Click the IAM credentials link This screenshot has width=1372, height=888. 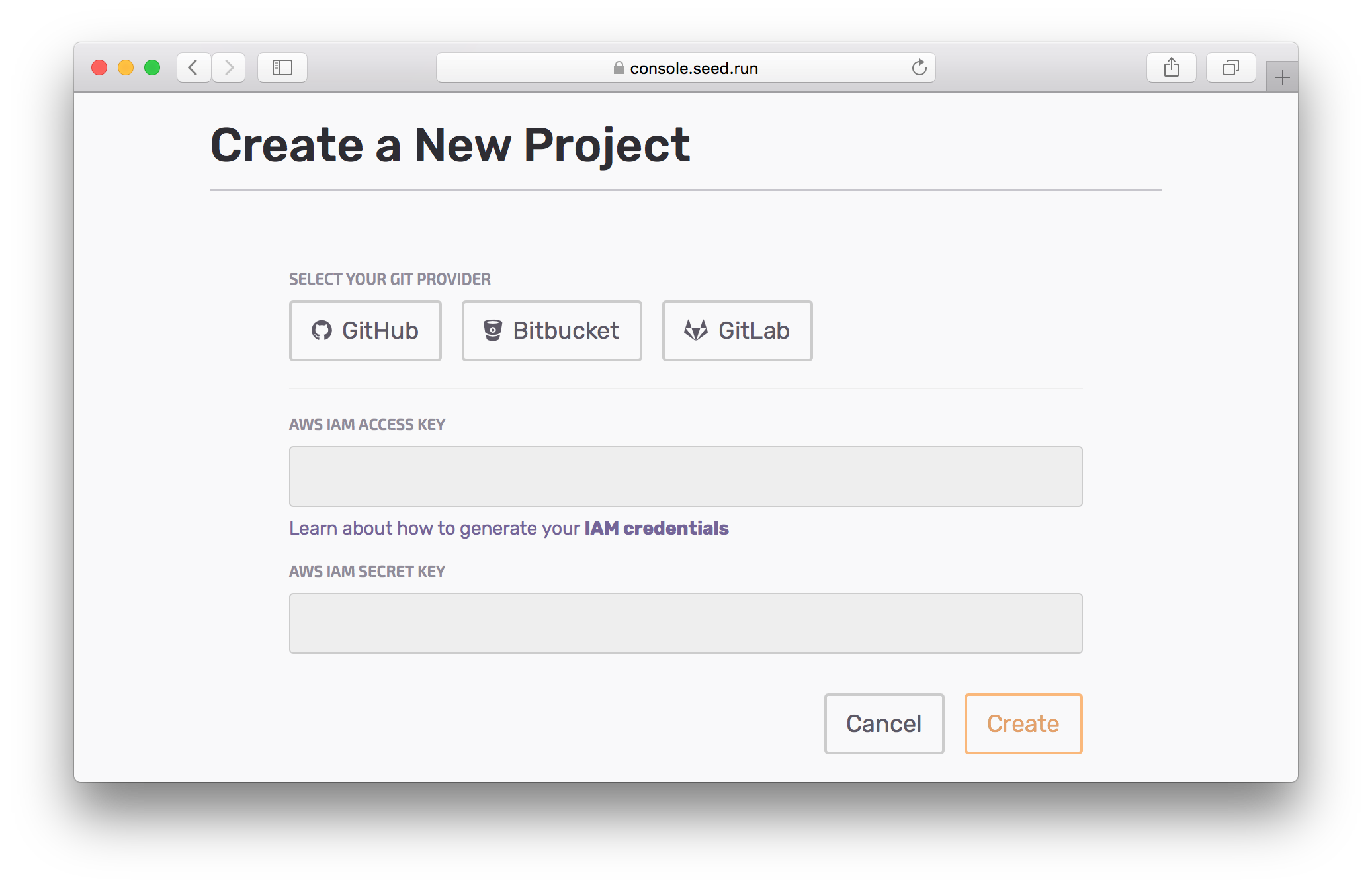tap(656, 528)
